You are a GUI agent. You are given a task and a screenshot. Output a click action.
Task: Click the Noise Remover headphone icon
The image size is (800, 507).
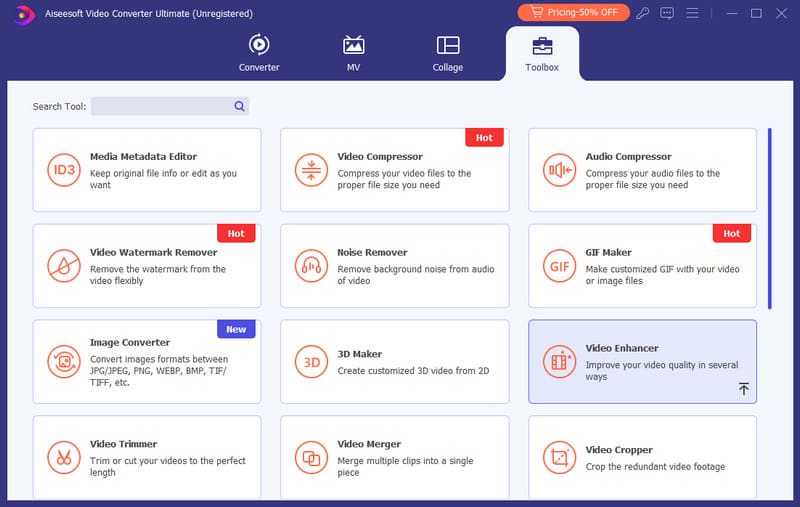(311, 266)
